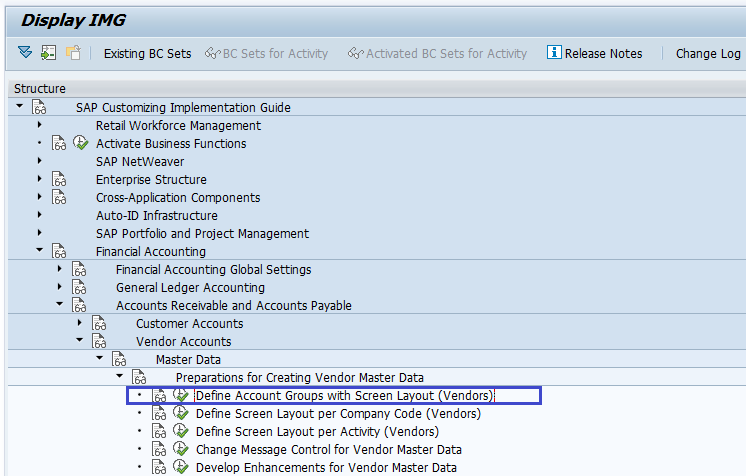Expand SAP NetWeaver node

coord(39,161)
